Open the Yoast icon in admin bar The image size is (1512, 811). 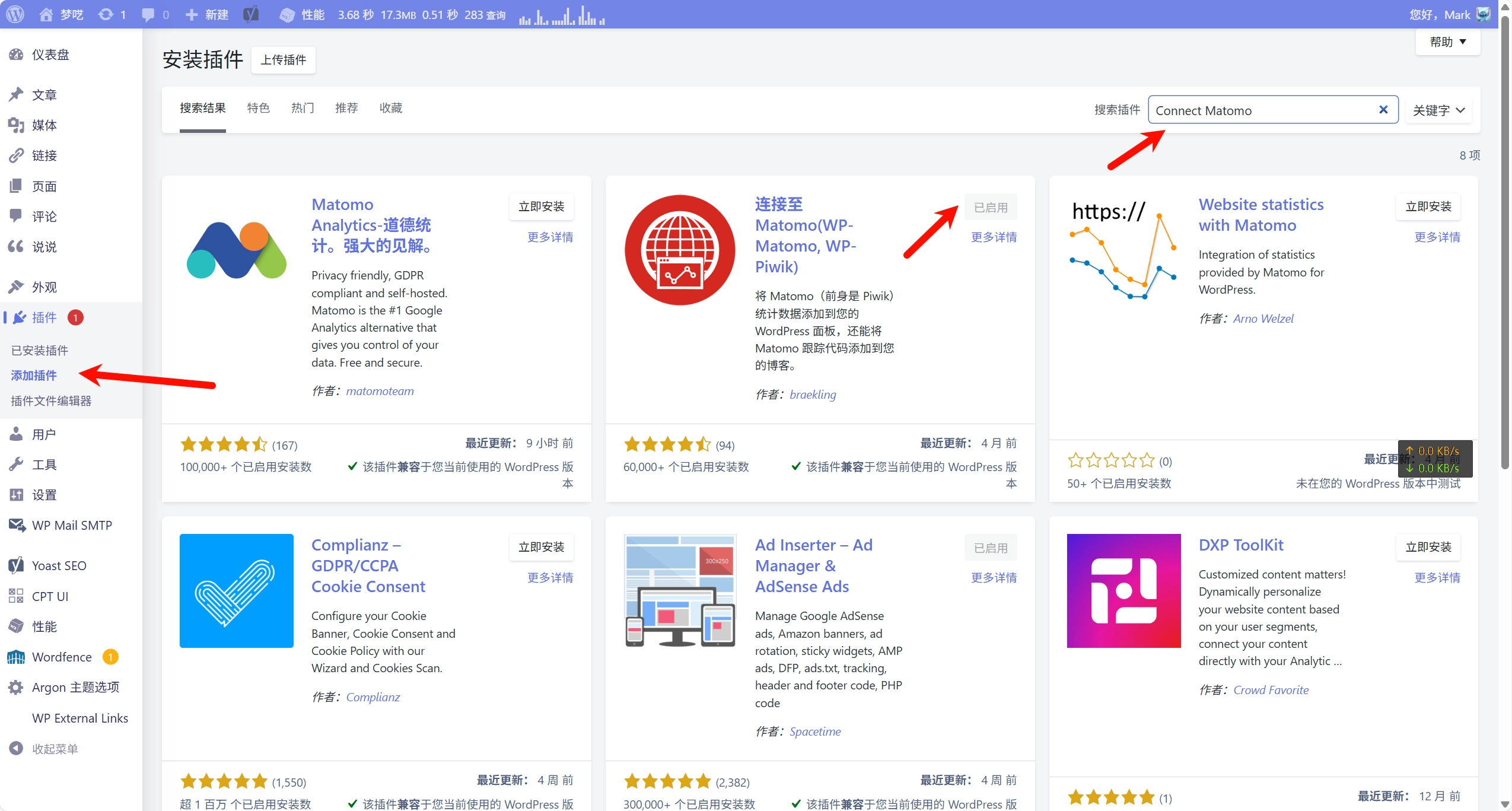251,14
